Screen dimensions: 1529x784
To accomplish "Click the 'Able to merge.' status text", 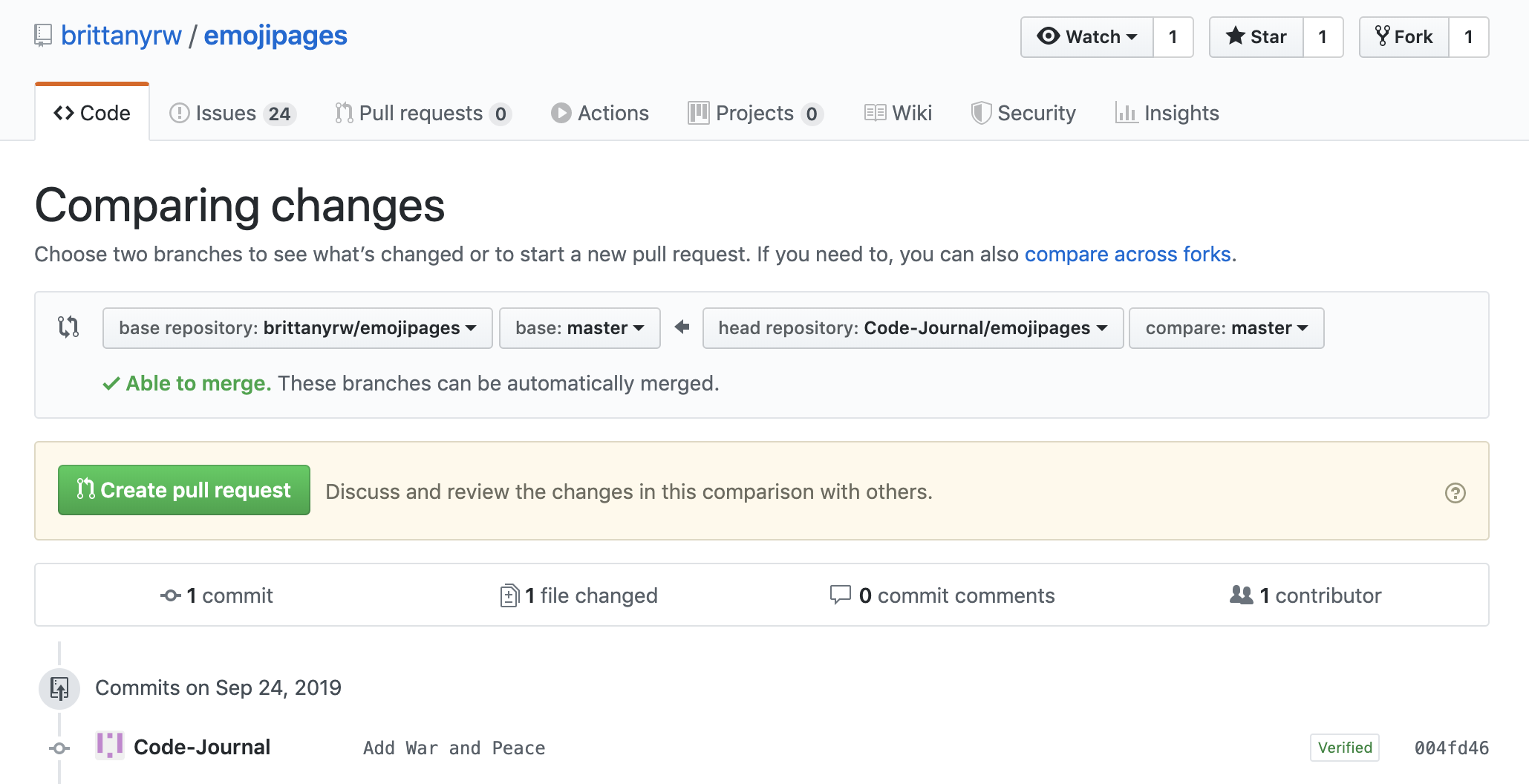I will click(x=198, y=383).
